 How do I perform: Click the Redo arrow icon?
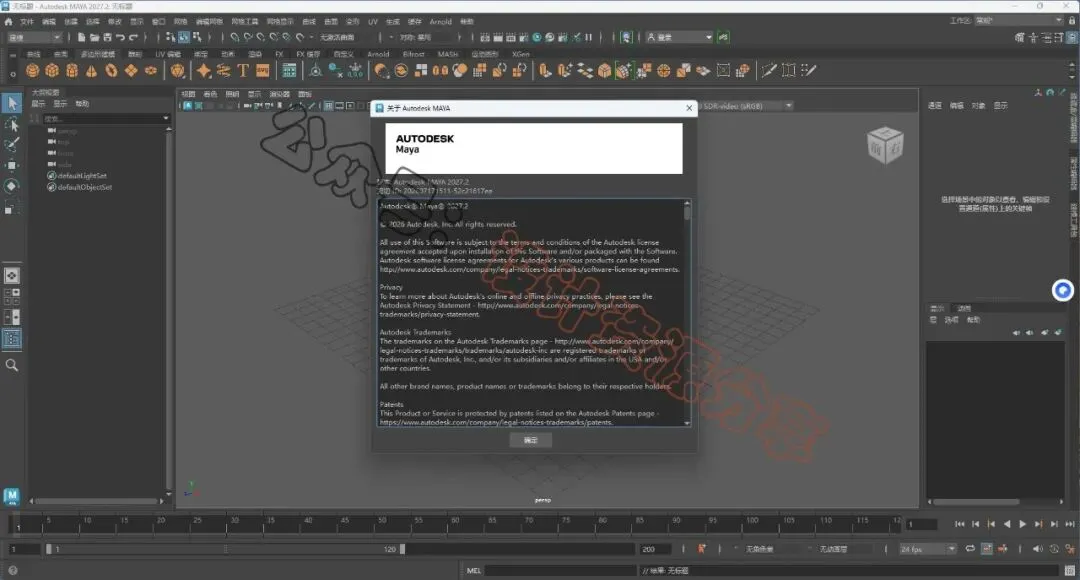(134, 37)
